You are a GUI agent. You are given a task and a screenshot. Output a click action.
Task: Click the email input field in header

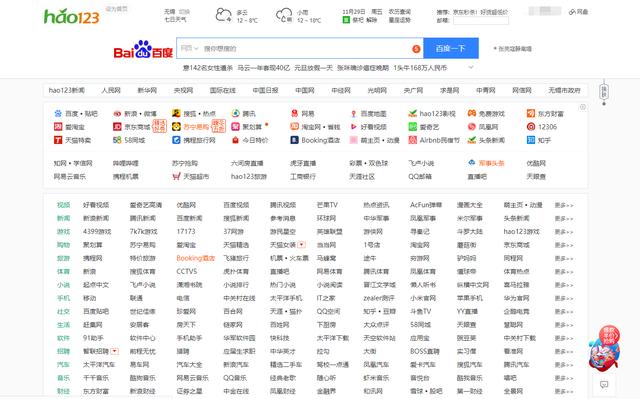coord(481,20)
